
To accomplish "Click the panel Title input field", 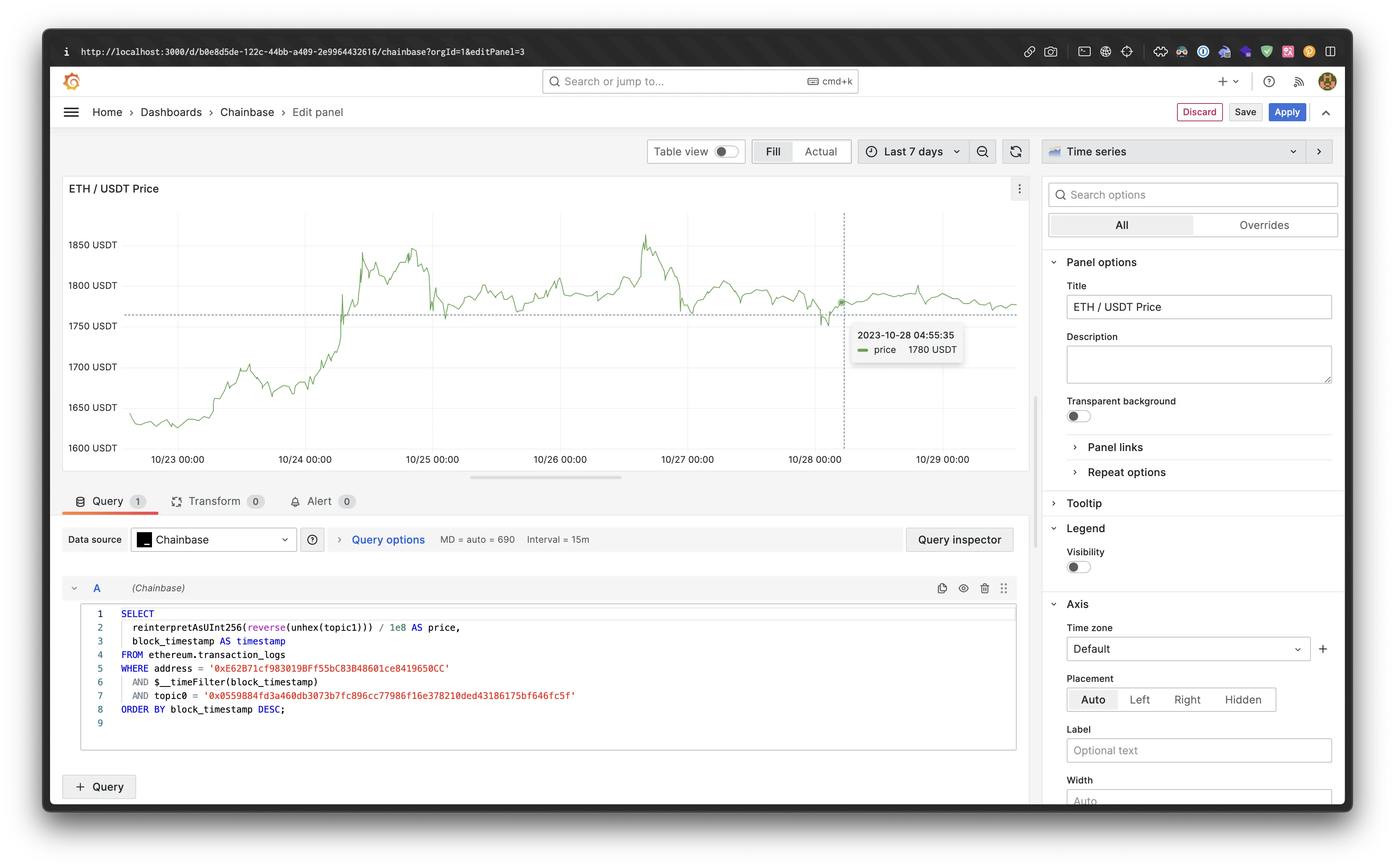I will click(x=1198, y=307).
